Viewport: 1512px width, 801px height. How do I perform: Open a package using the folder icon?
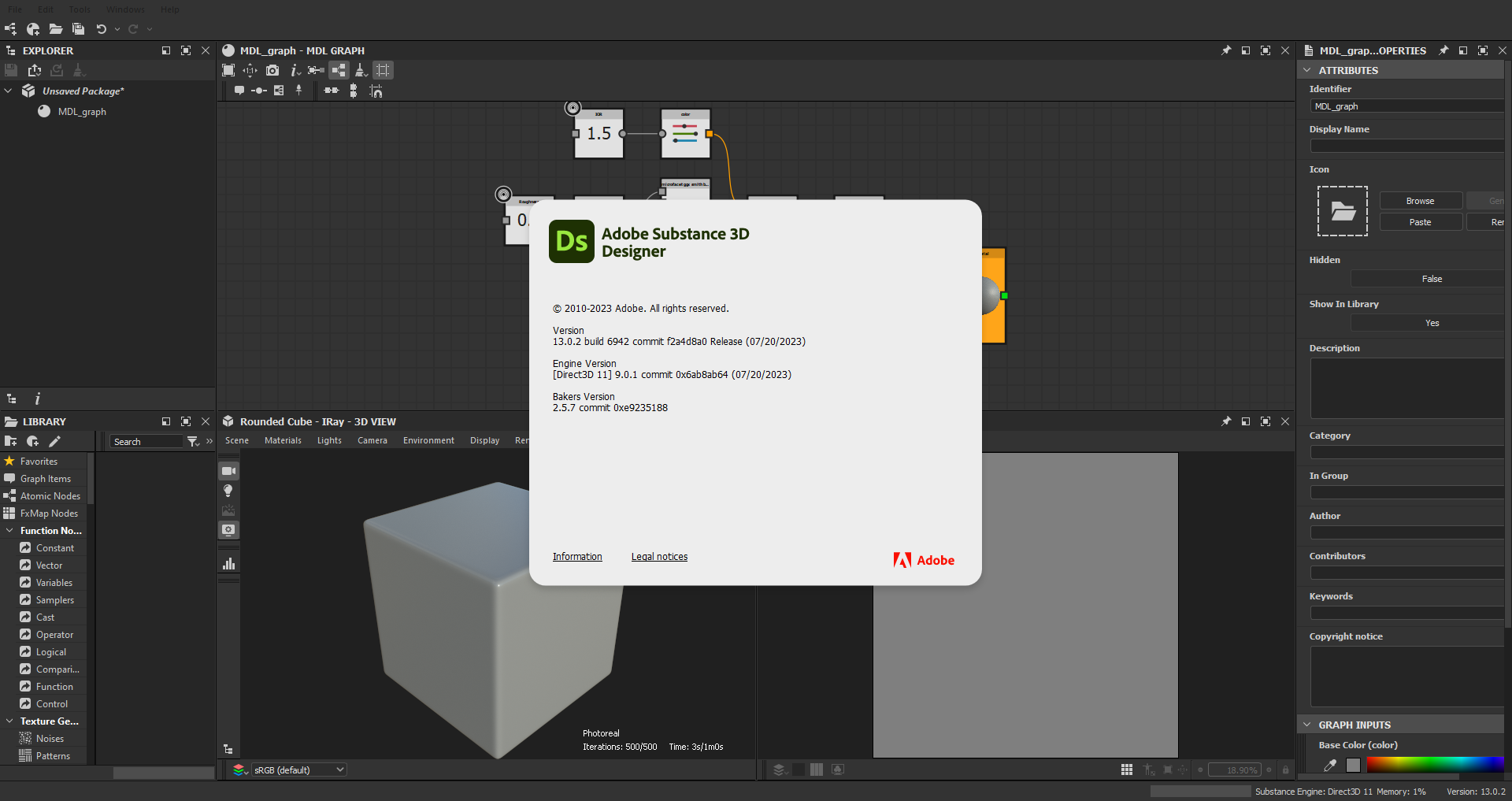pyautogui.click(x=55, y=29)
